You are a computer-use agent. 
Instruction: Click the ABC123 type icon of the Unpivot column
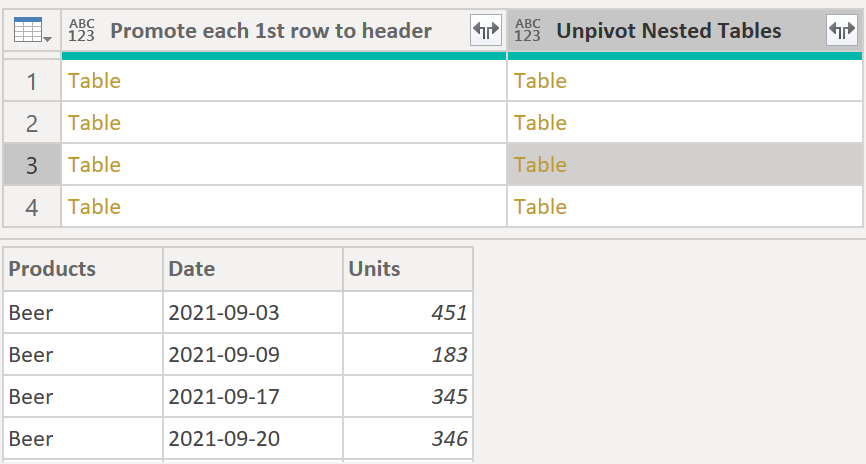(x=527, y=30)
